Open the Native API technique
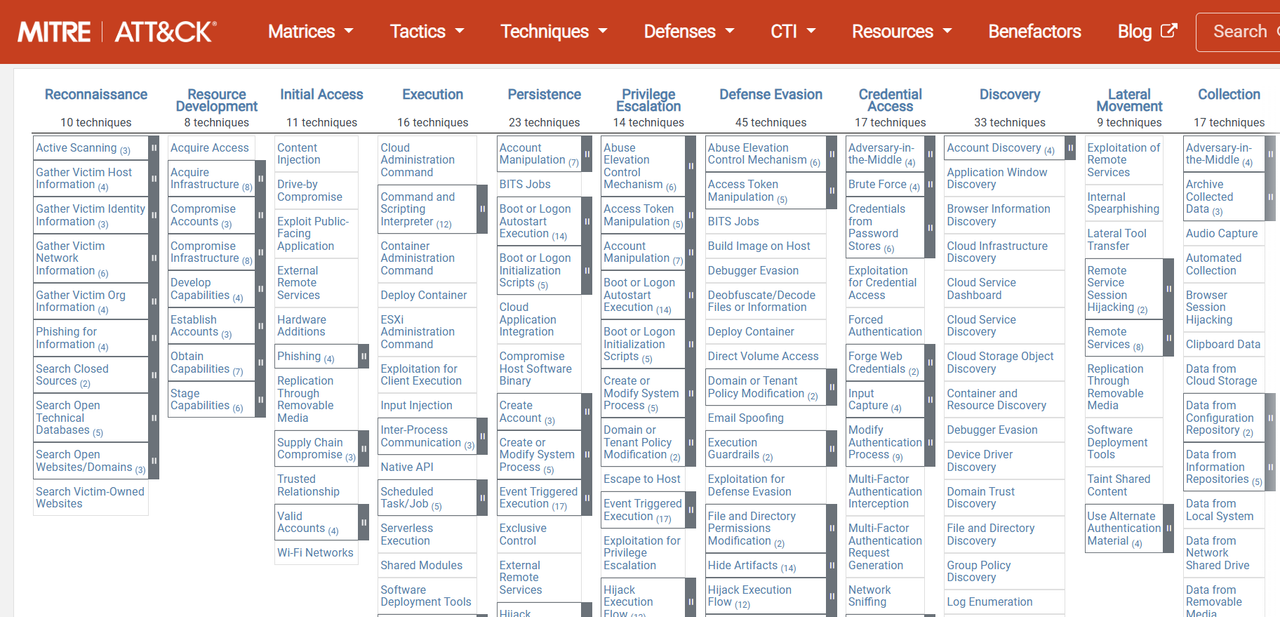Screen dimensions: 1280x617 [x=407, y=467]
